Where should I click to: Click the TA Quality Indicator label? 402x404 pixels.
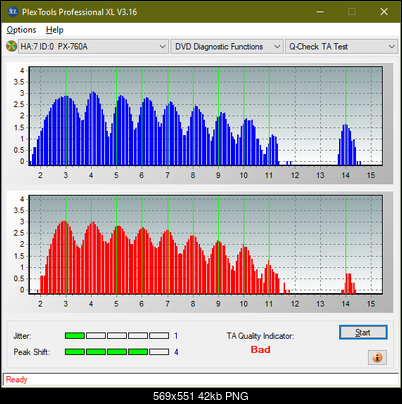[260, 336]
